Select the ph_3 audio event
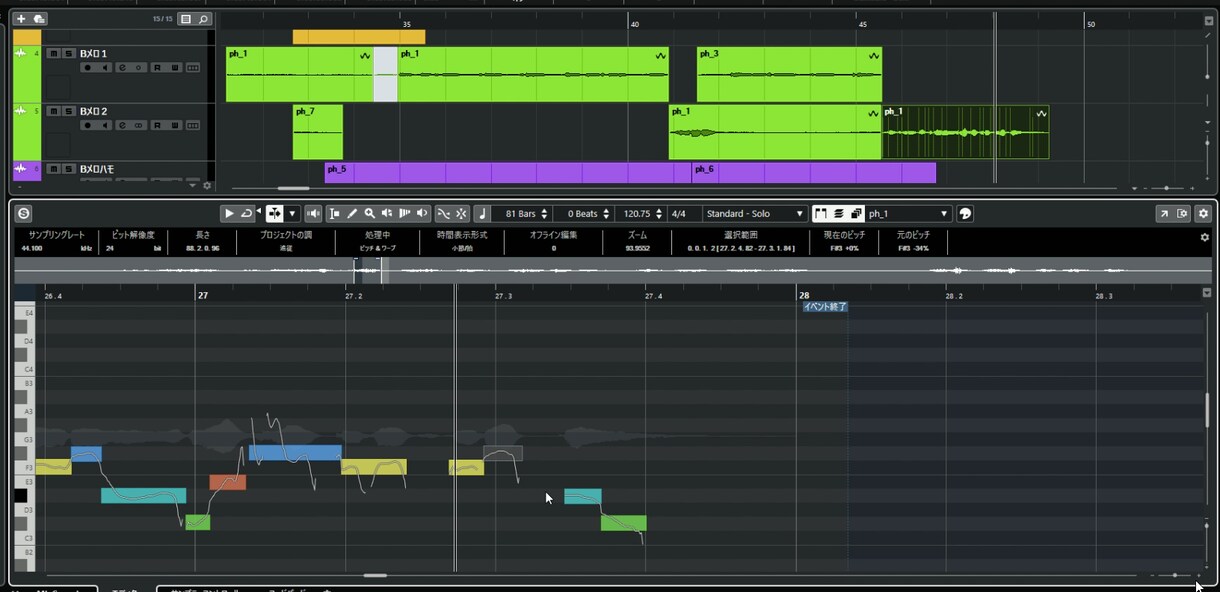Image resolution: width=1220 pixels, height=592 pixels. coord(790,74)
